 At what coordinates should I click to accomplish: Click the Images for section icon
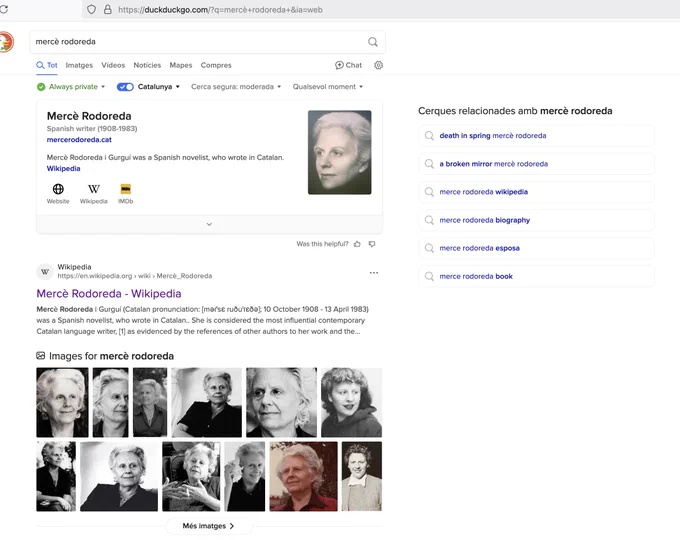point(41,356)
